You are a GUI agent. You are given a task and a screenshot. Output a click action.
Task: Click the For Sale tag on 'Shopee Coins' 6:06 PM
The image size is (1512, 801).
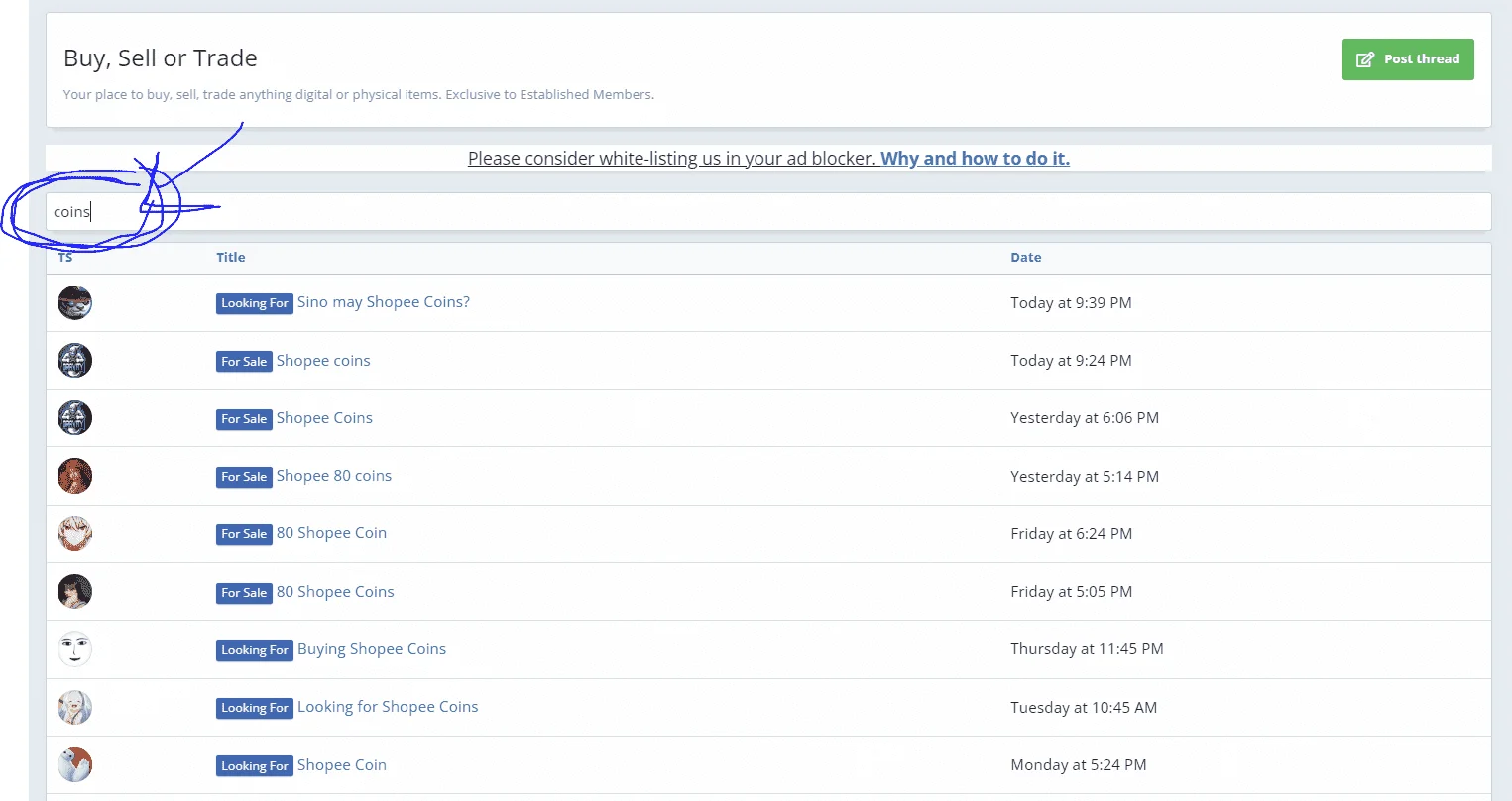point(244,419)
